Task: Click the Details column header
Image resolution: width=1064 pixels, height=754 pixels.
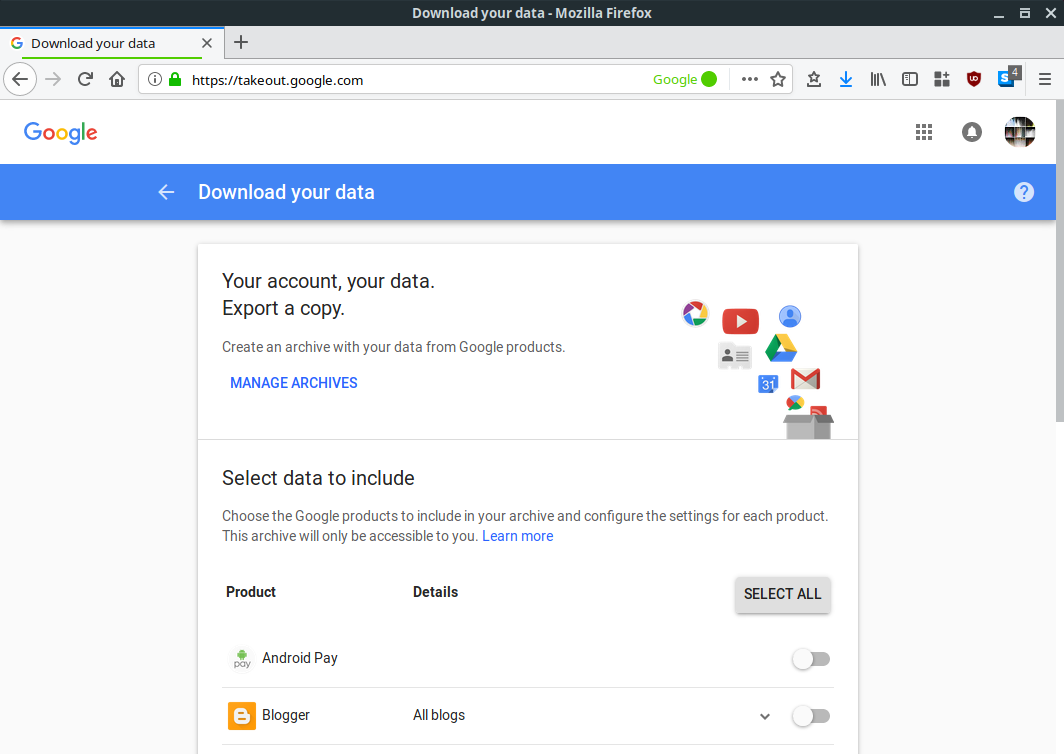Action: pyautogui.click(x=436, y=592)
